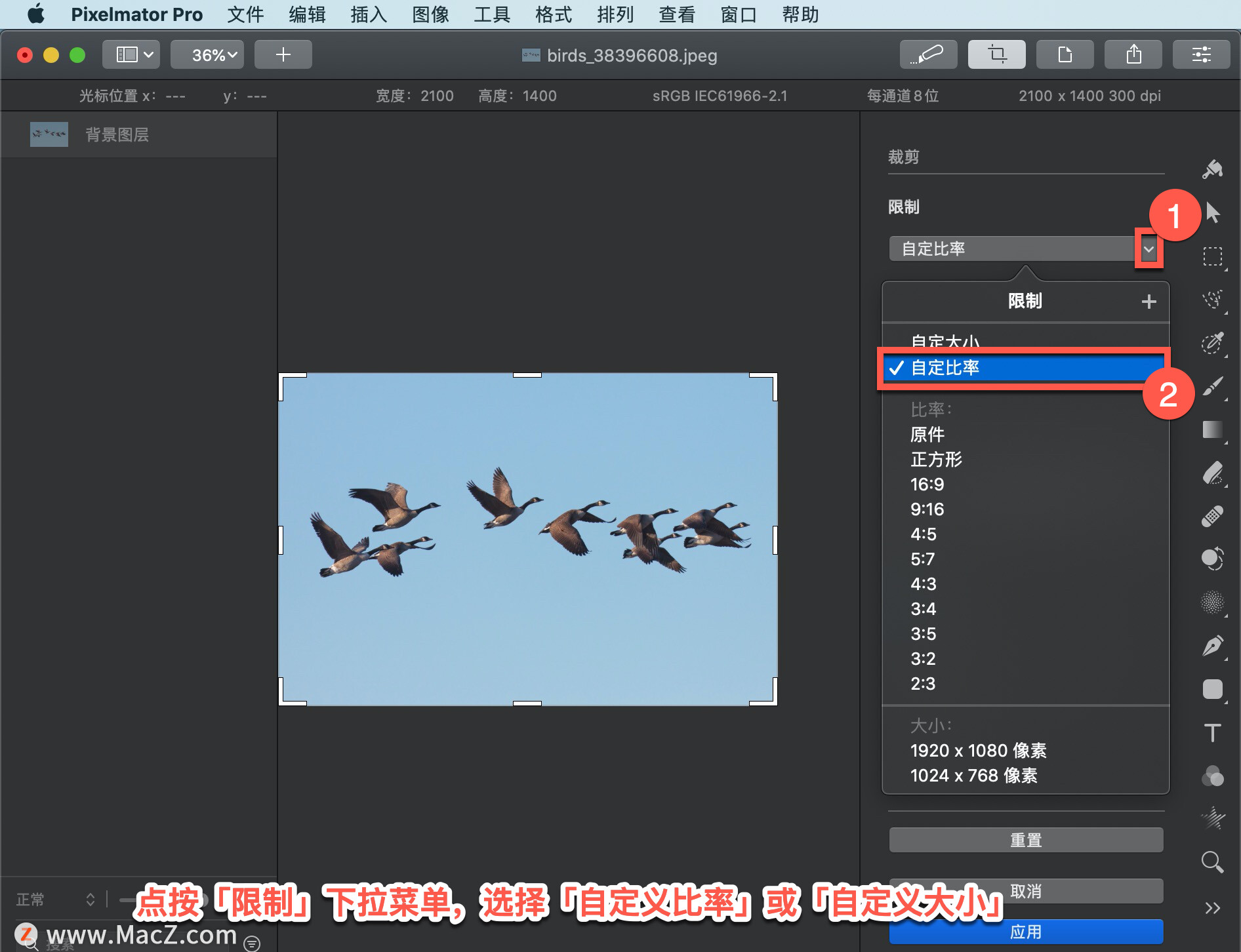Open the 文件 menu
Screen dimensions: 1241x952
point(245,14)
